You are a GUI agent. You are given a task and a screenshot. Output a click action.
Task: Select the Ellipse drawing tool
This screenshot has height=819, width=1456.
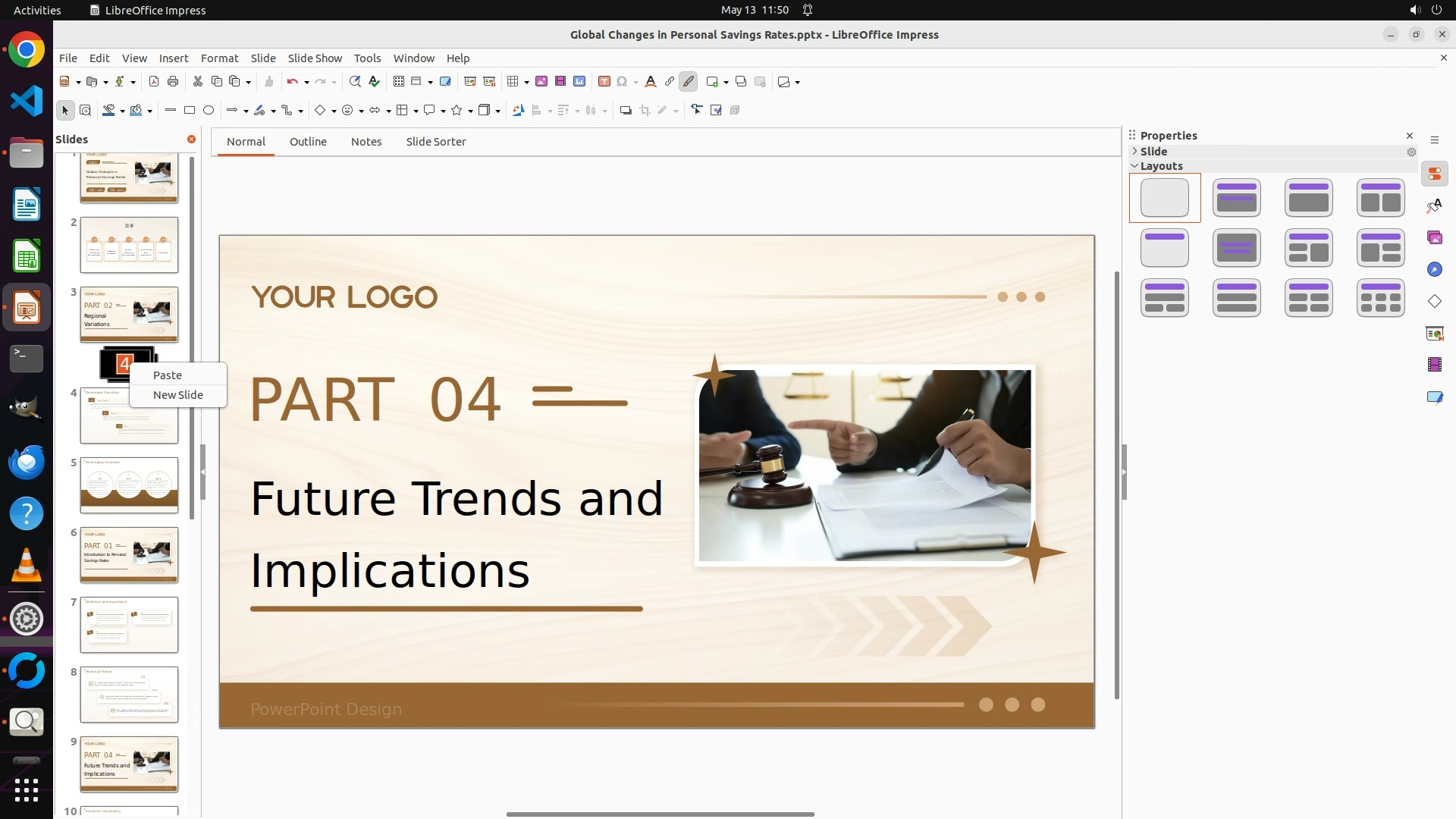pos(209,111)
